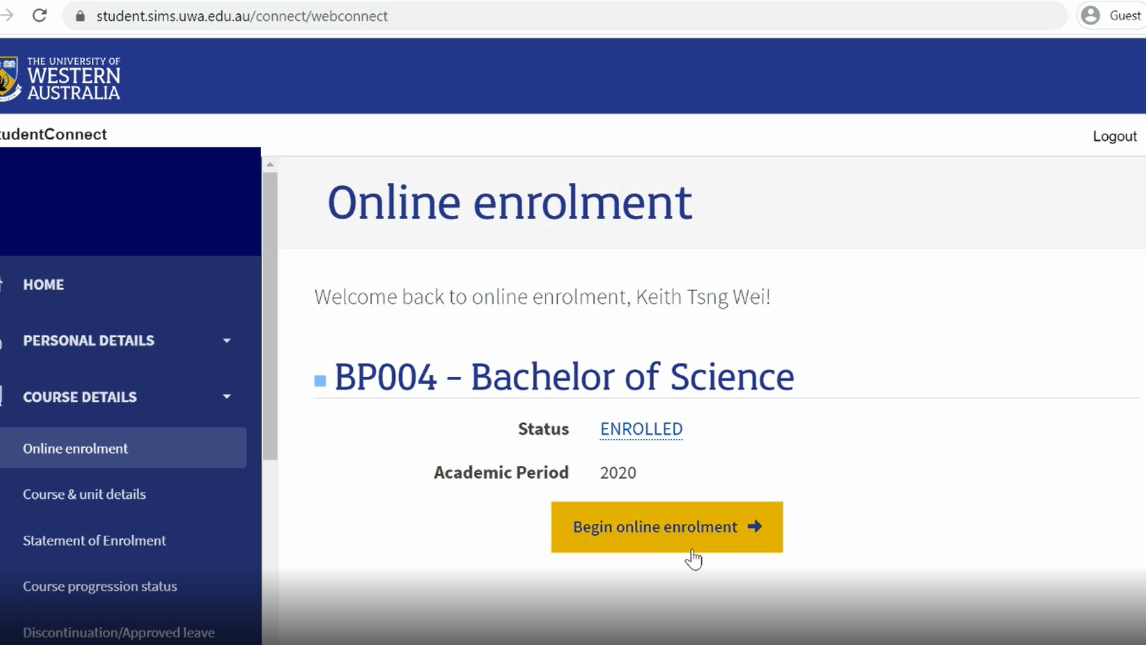Open Statement of Enrolment page
Image resolution: width=1146 pixels, height=645 pixels.
[94, 541]
